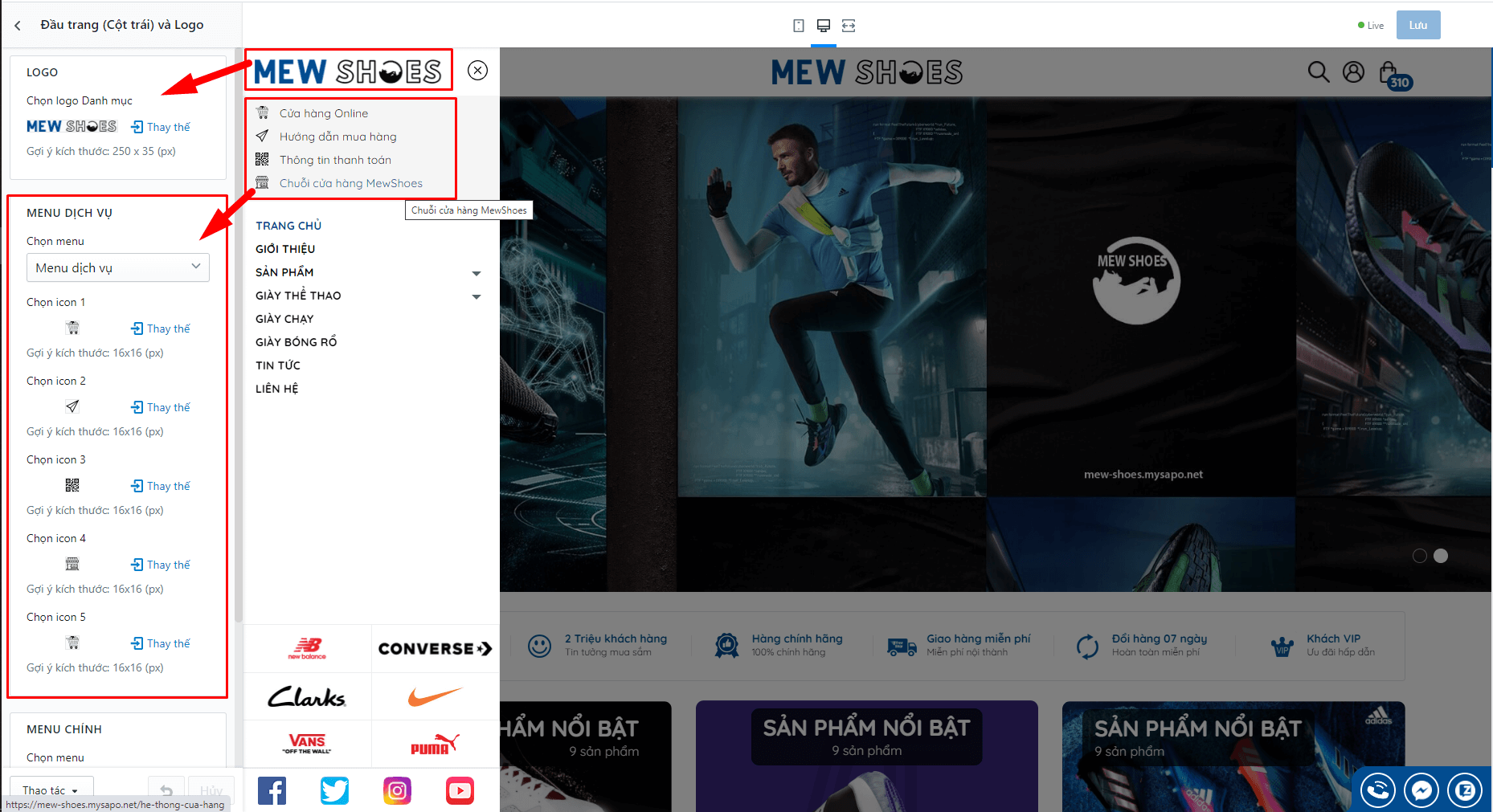
Task: Select the Converse brand logo
Action: click(x=435, y=648)
